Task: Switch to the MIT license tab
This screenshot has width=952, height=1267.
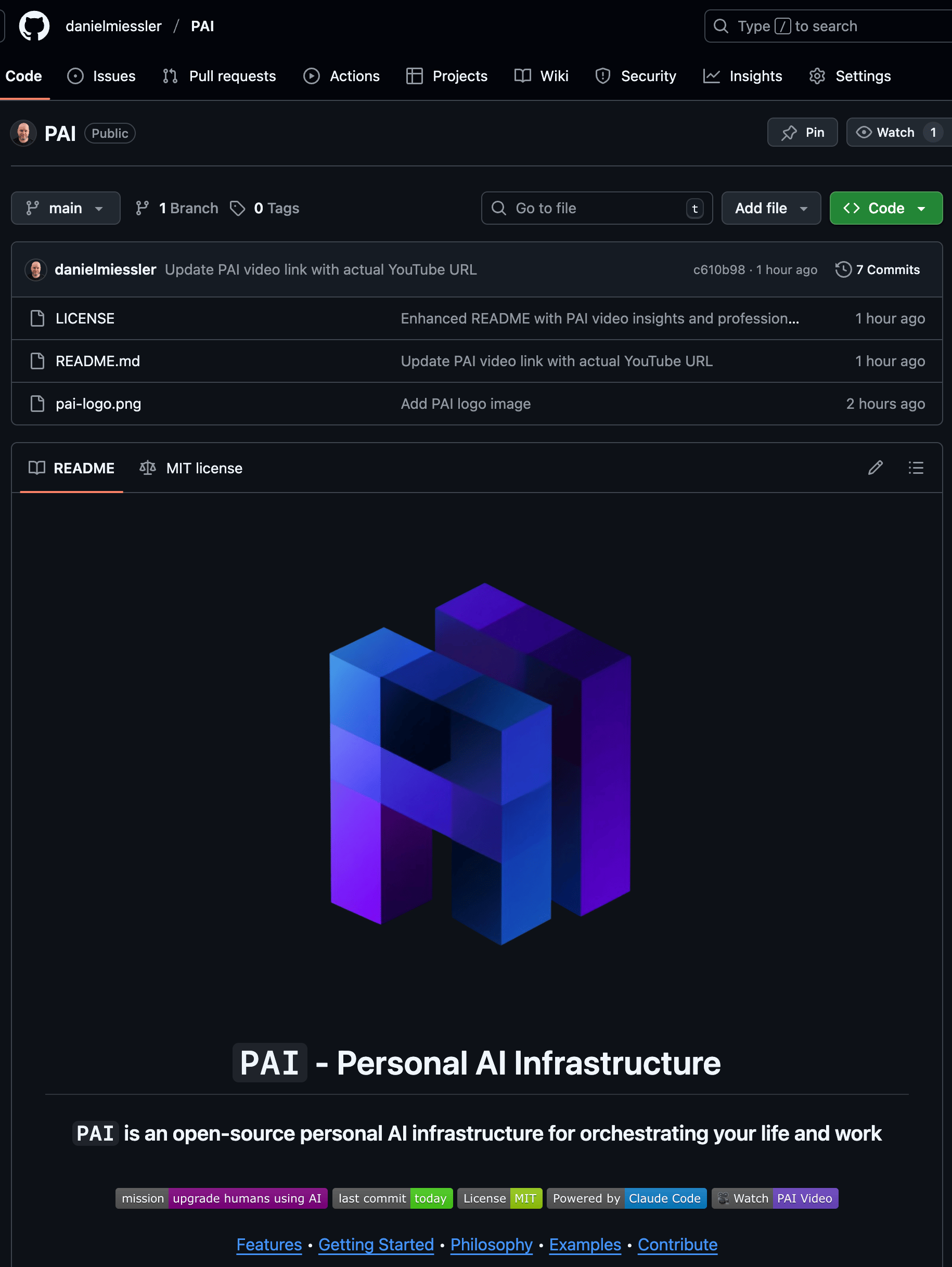Action: pos(191,468)
